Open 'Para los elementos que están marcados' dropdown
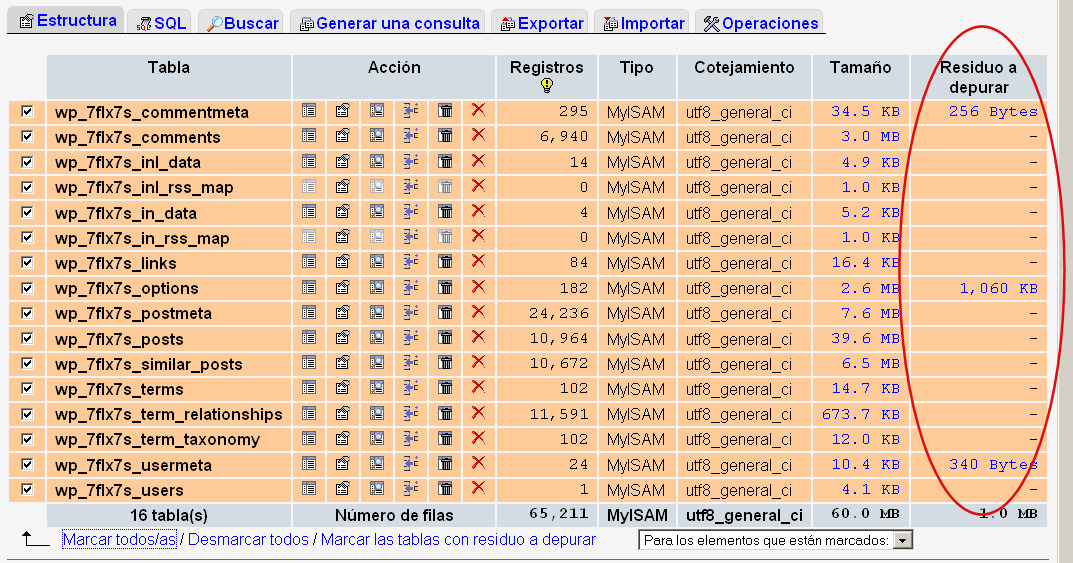Image resolution: width=1073 pixels, height=563 pixels. point(775,540)
